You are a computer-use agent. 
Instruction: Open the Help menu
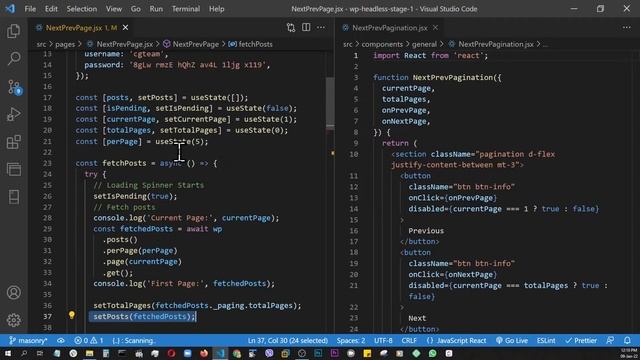217,9
